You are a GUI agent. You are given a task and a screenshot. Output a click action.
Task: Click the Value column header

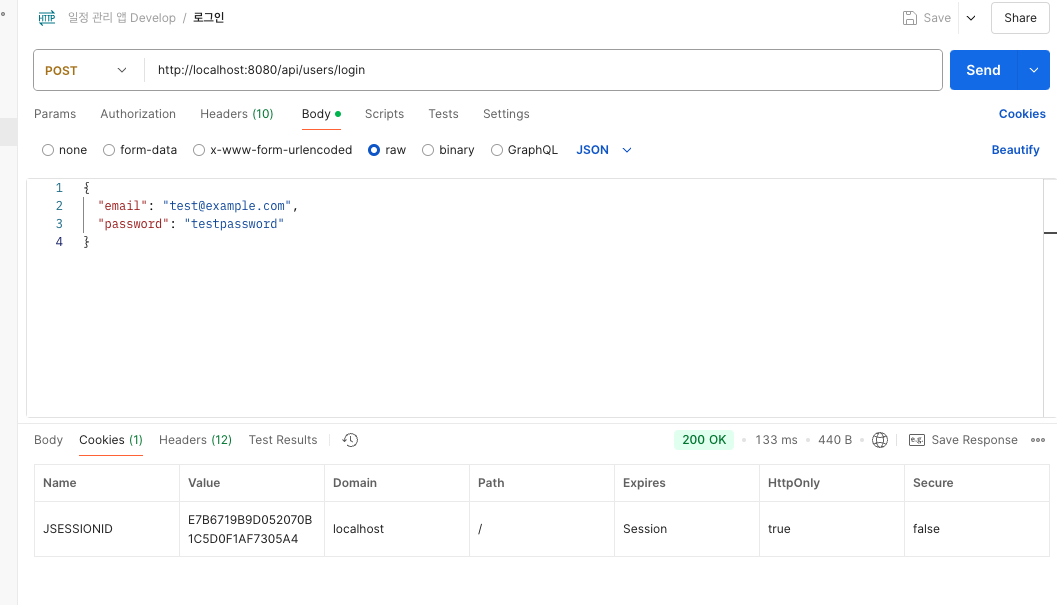click(252, 483)
